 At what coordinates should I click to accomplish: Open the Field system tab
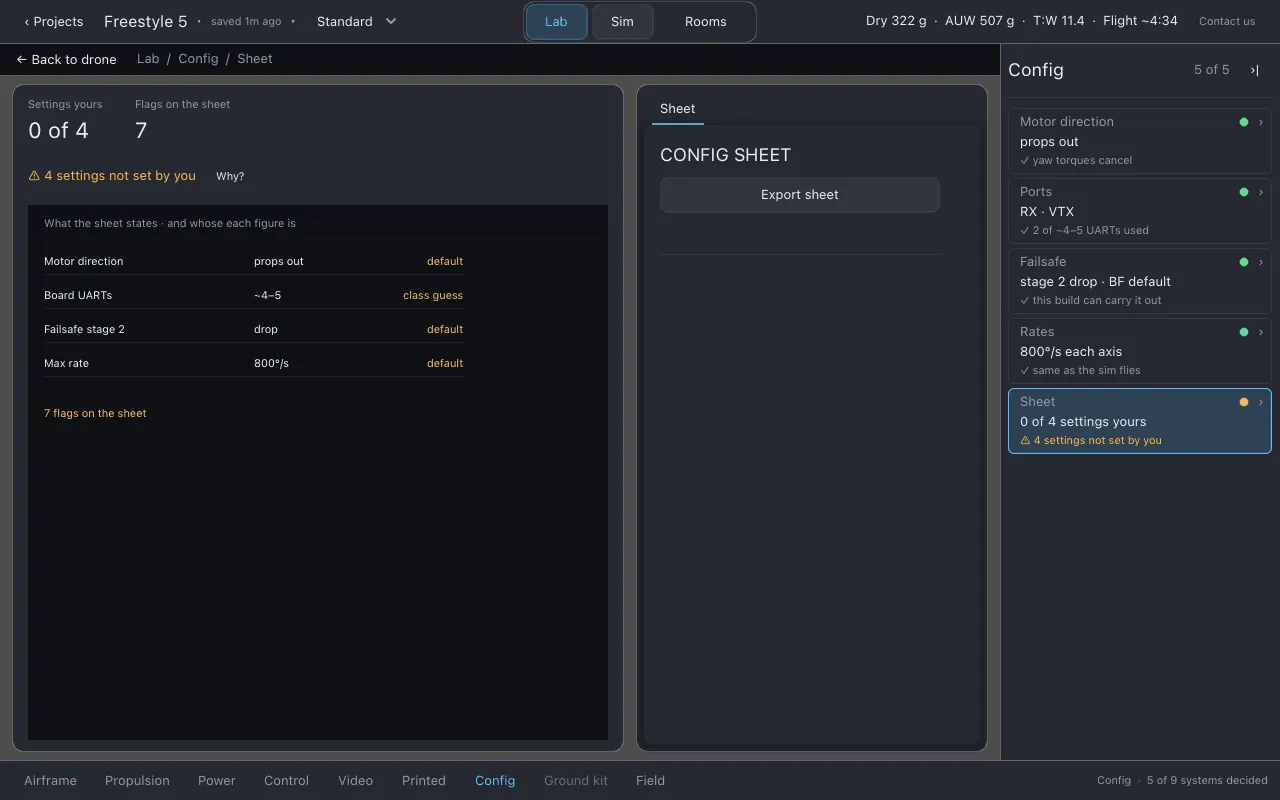coord(650,781)
